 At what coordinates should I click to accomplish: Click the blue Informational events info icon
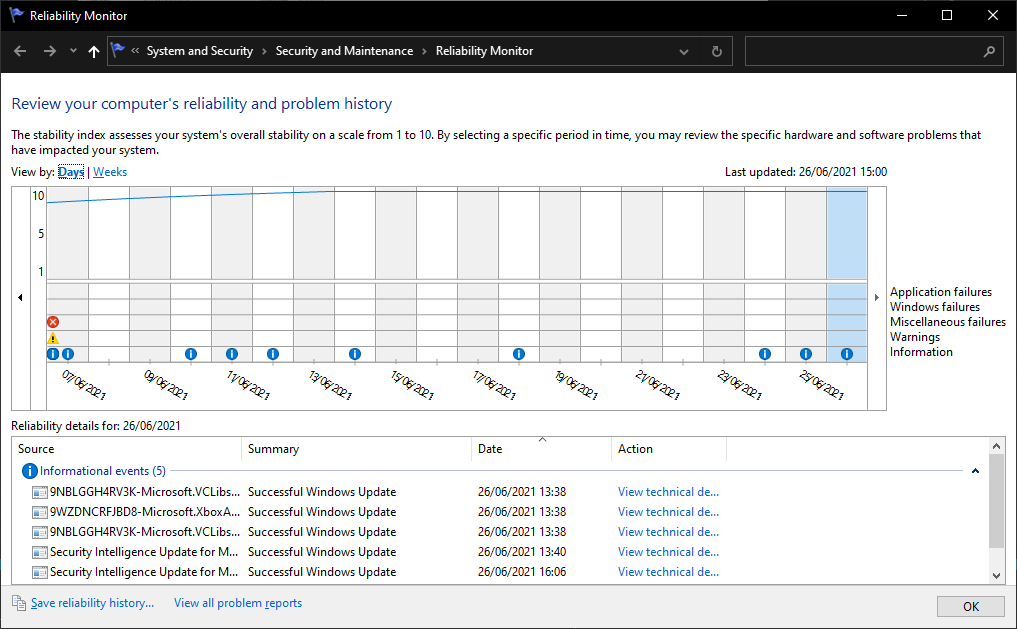click(29, 471)
